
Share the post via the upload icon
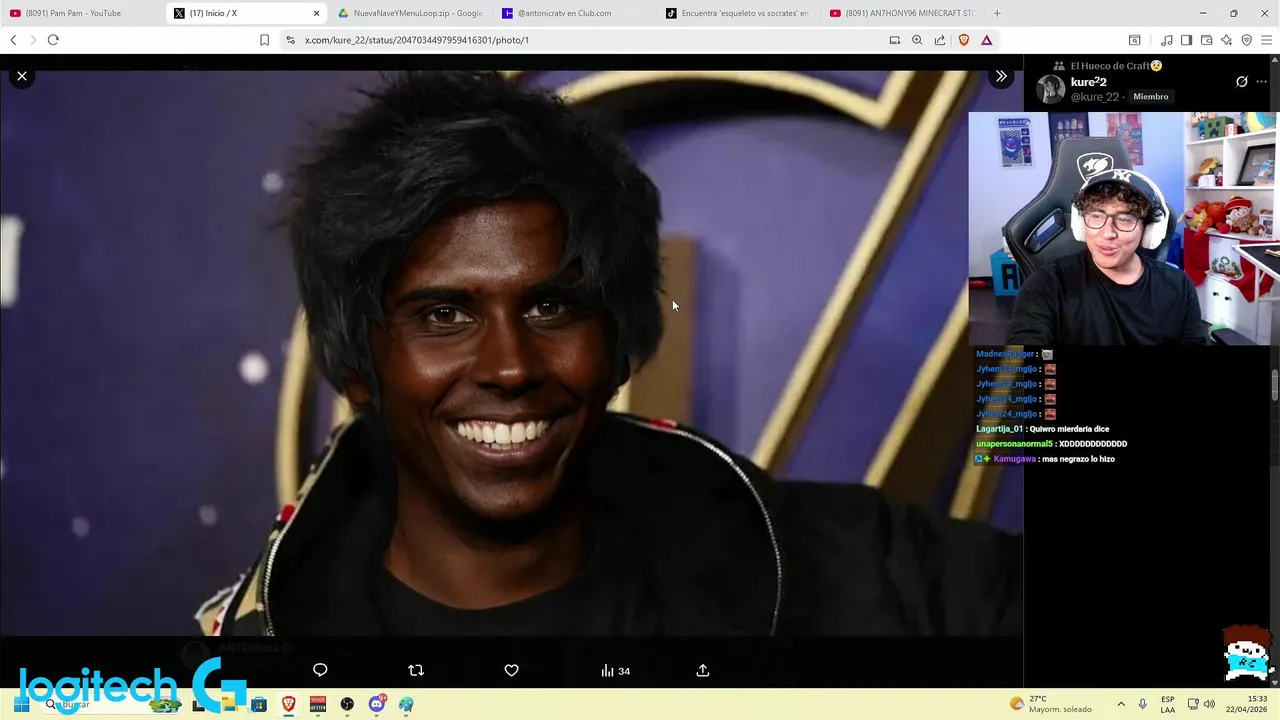(703, 670)
